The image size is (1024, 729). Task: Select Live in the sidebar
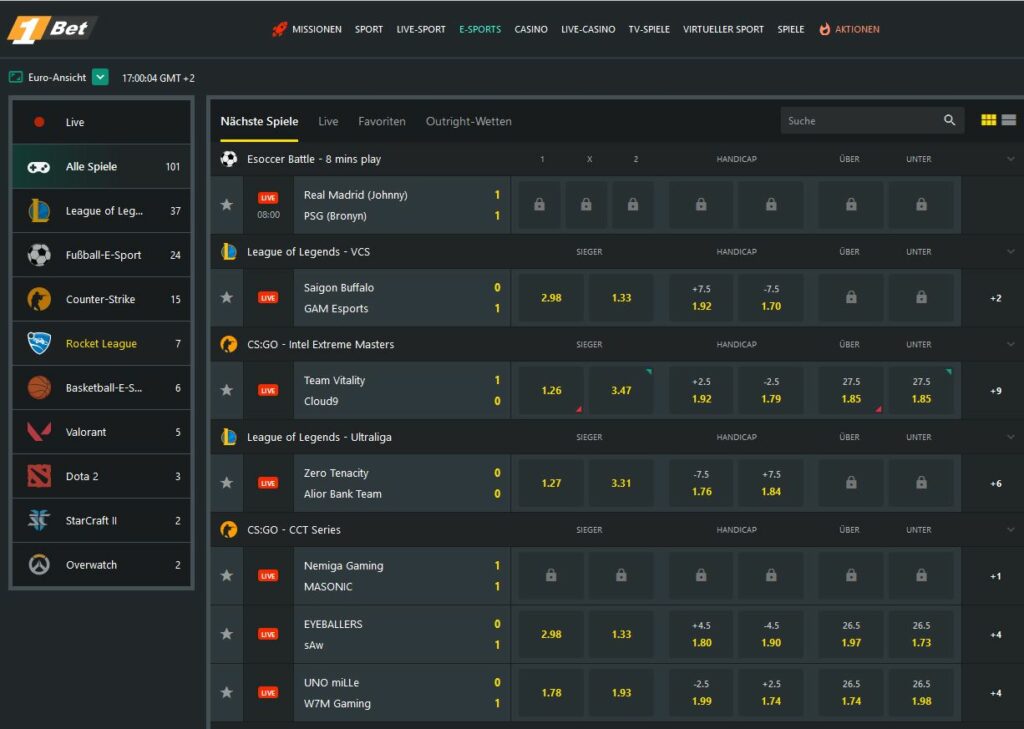101,122
